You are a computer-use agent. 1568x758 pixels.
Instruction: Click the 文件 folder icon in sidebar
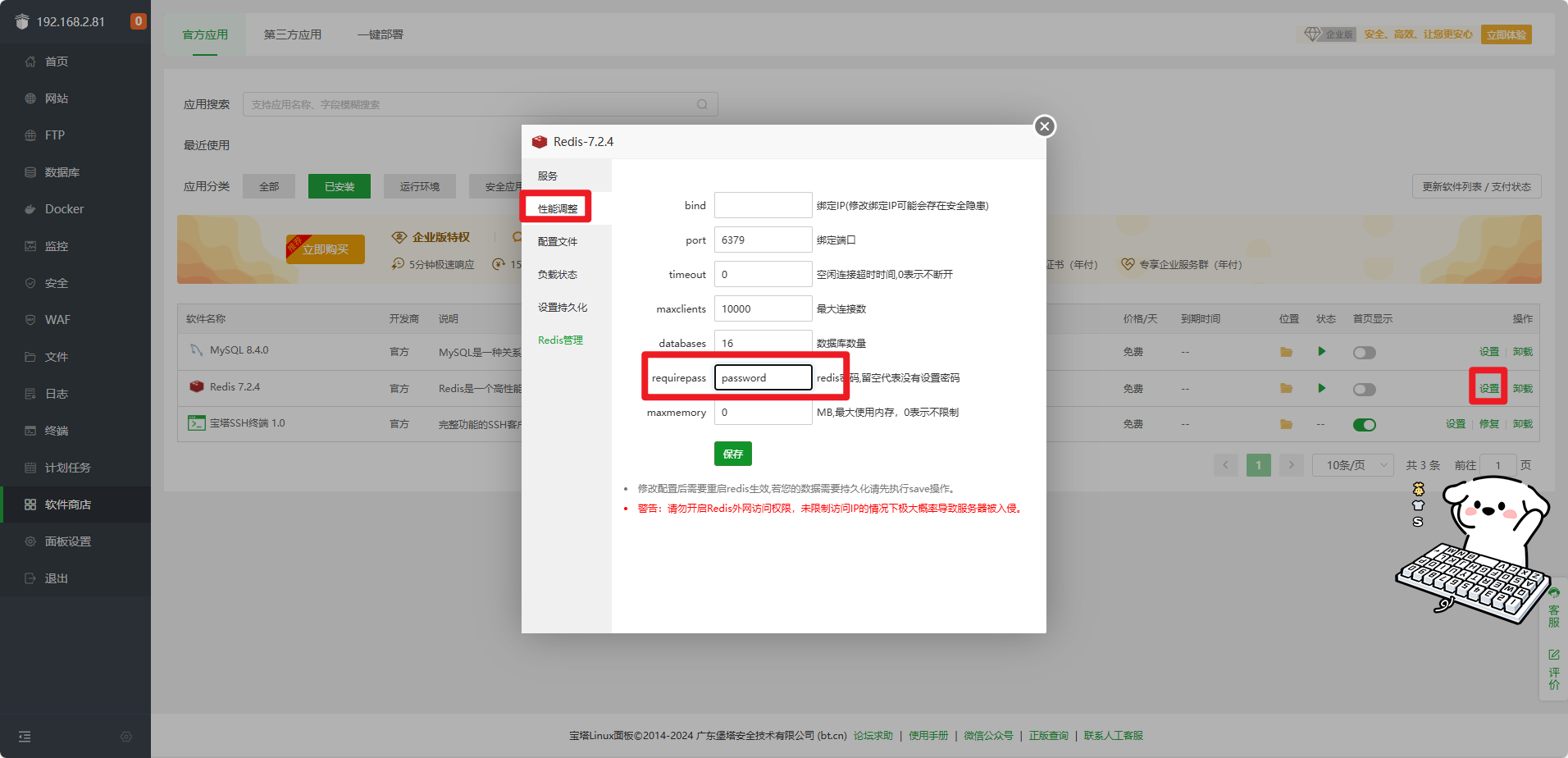(30, 357)
